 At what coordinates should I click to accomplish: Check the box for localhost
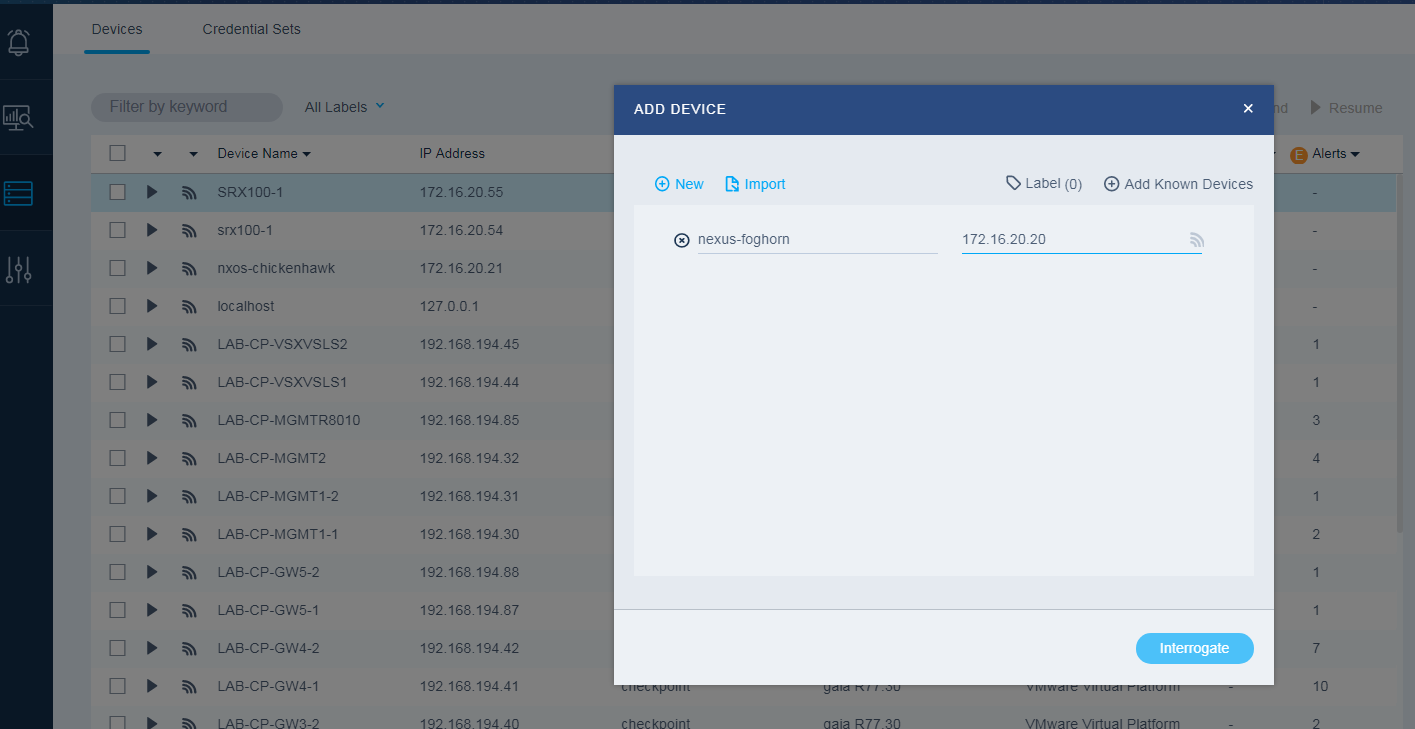(x=118, y=306)
